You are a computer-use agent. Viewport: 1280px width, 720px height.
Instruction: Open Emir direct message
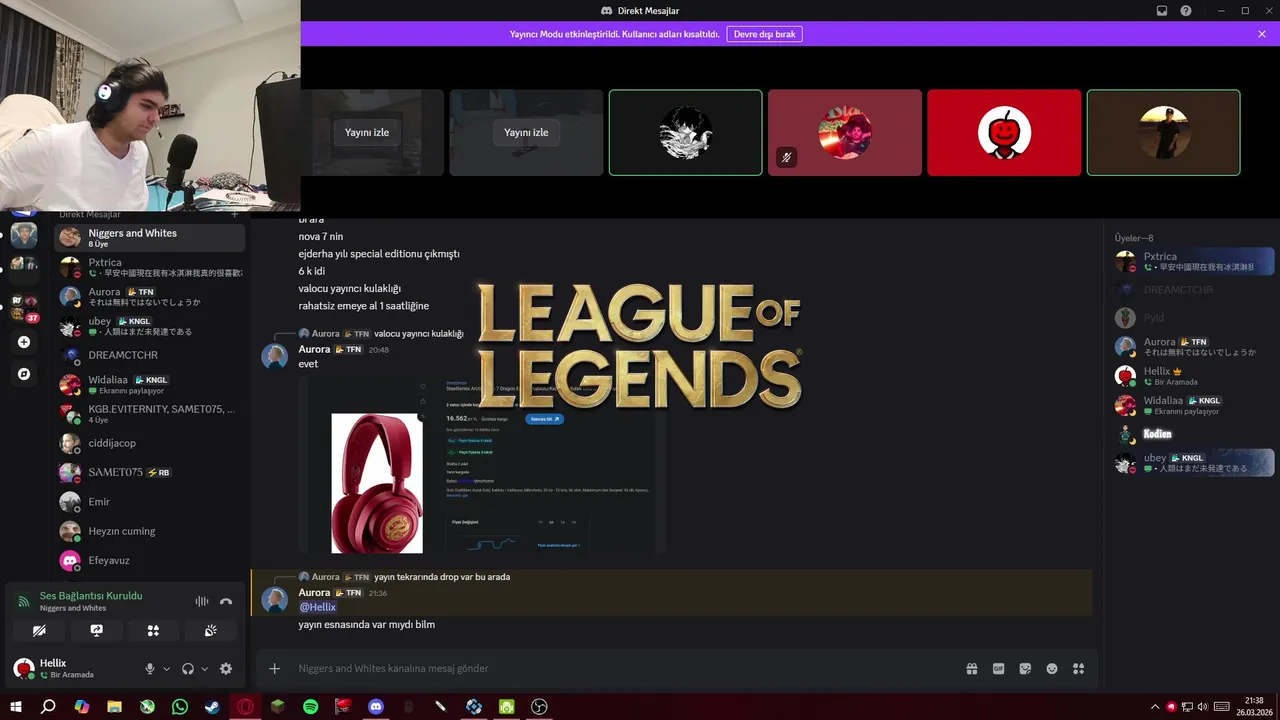pyautogui.click(x=150, y=502)
